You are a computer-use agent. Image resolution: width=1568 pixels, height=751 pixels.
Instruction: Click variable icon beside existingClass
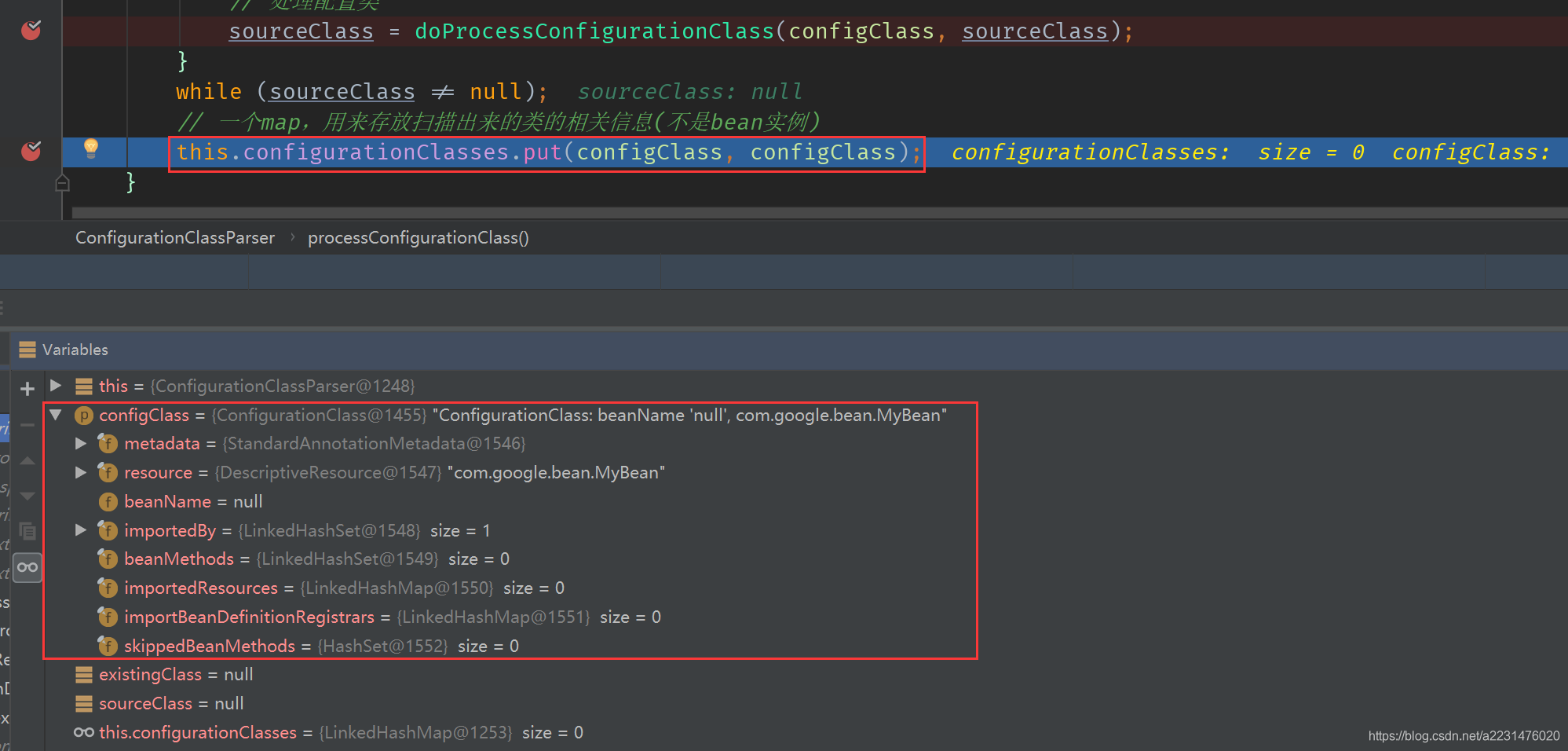click(84, 674)
